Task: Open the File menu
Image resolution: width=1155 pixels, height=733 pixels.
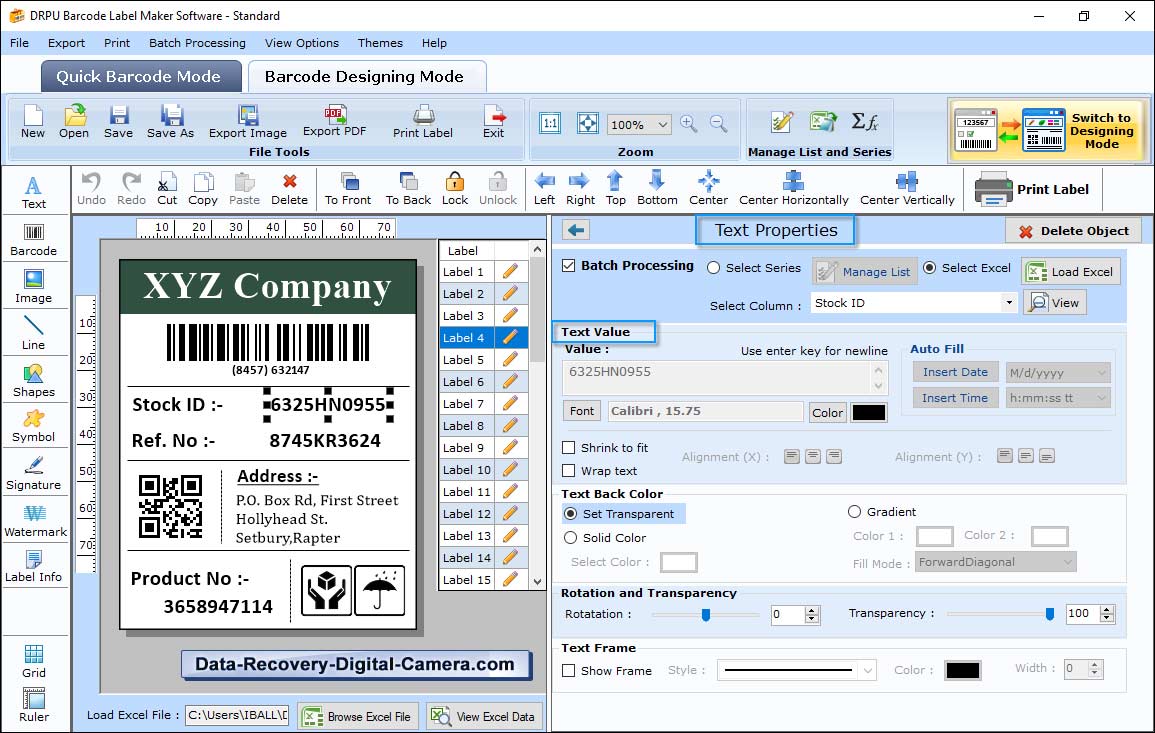Action: pos(19,43)
